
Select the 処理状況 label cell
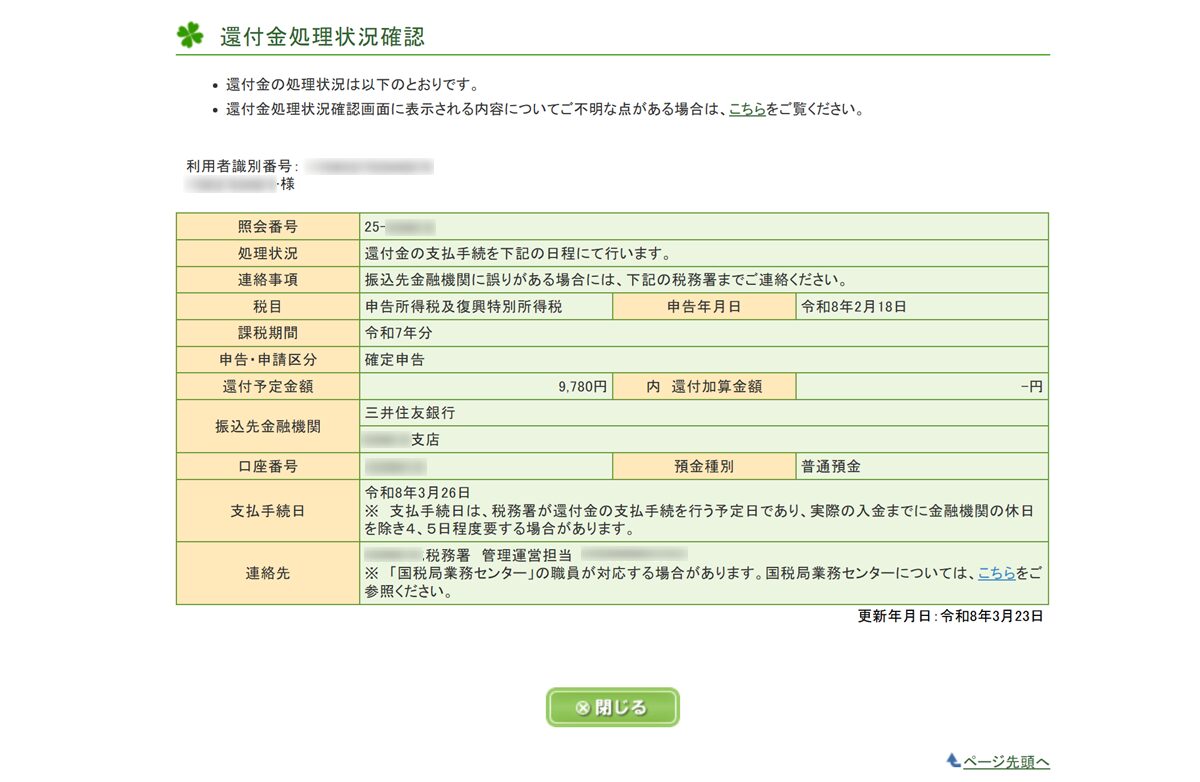[x=266, y=252]
